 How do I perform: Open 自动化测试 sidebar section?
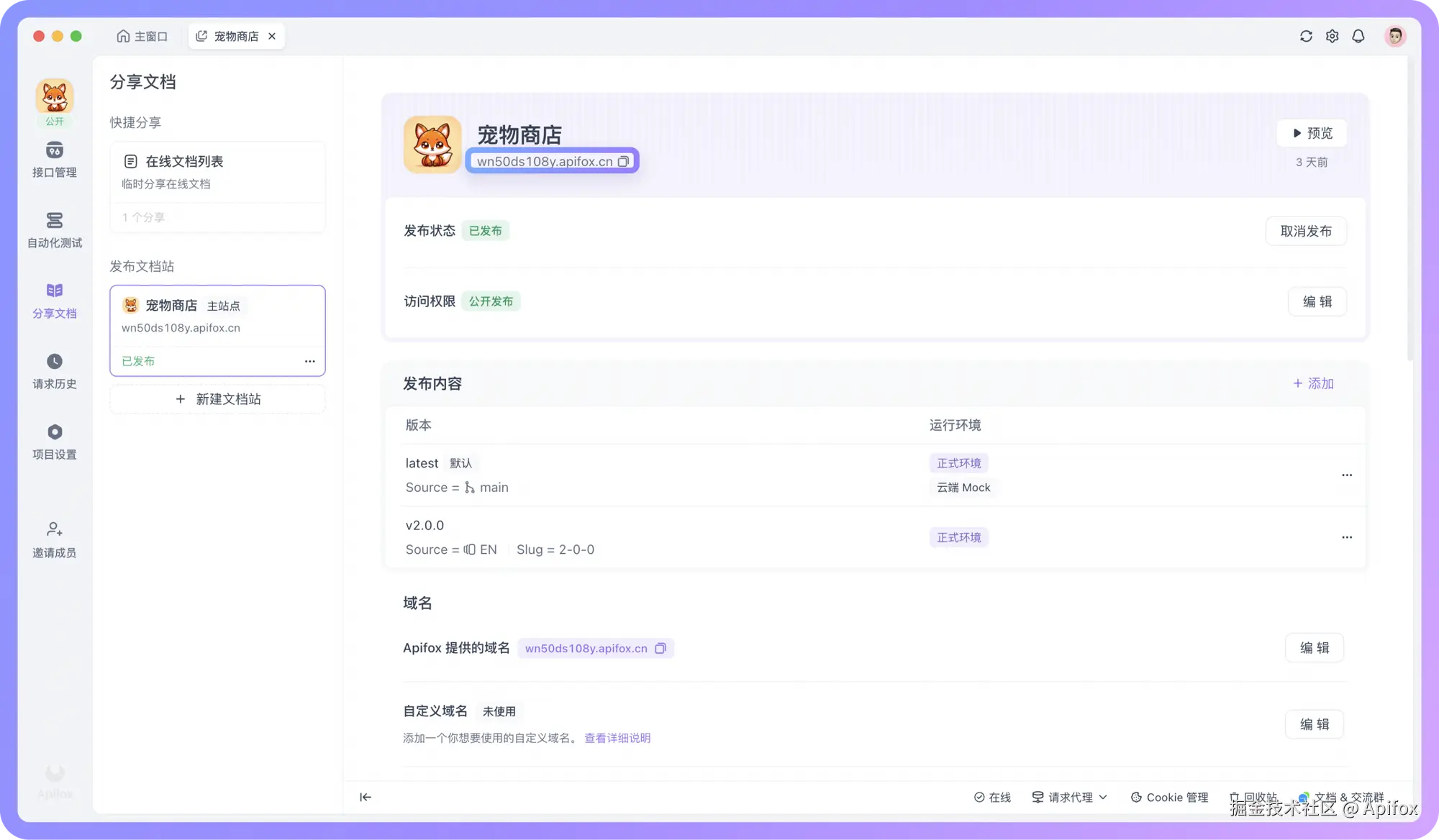55,229
